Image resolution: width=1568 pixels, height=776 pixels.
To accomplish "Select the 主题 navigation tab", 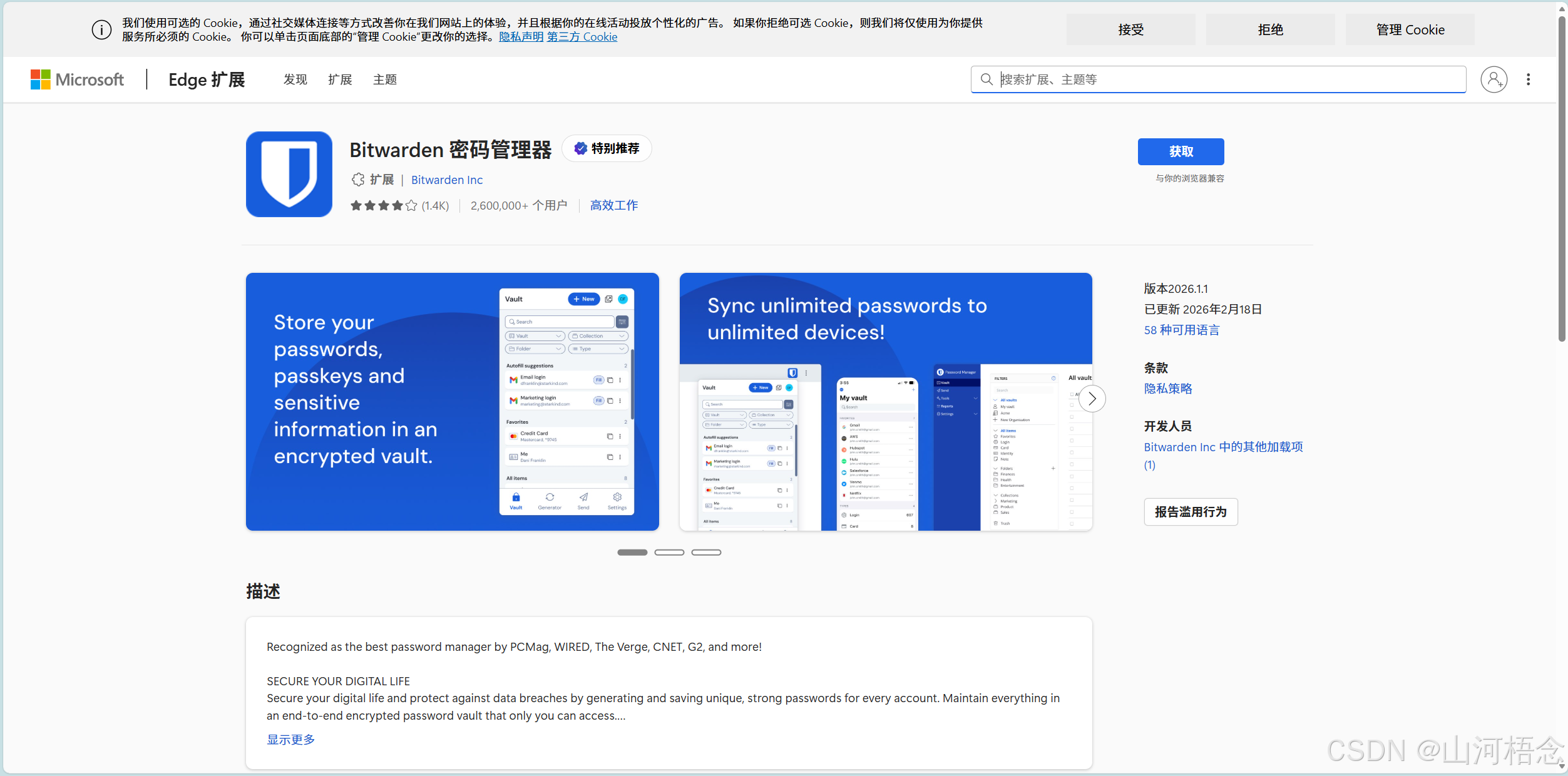I will tap(385, 79).
